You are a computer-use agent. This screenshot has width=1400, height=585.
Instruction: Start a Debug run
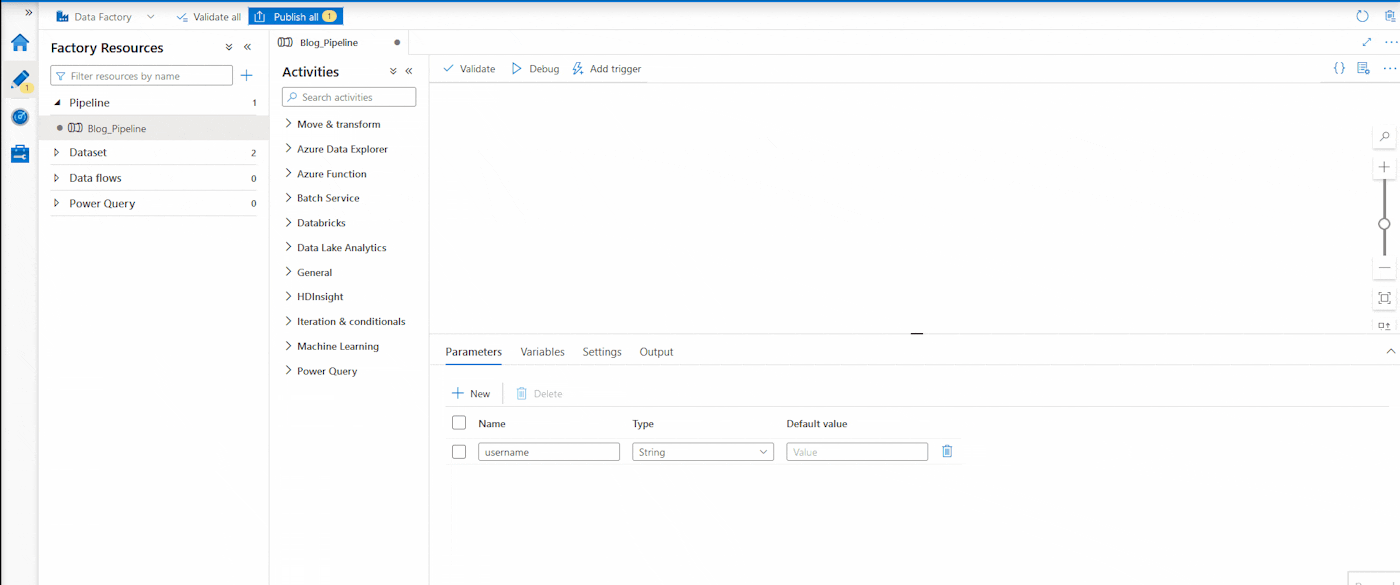tap(535, 69)
